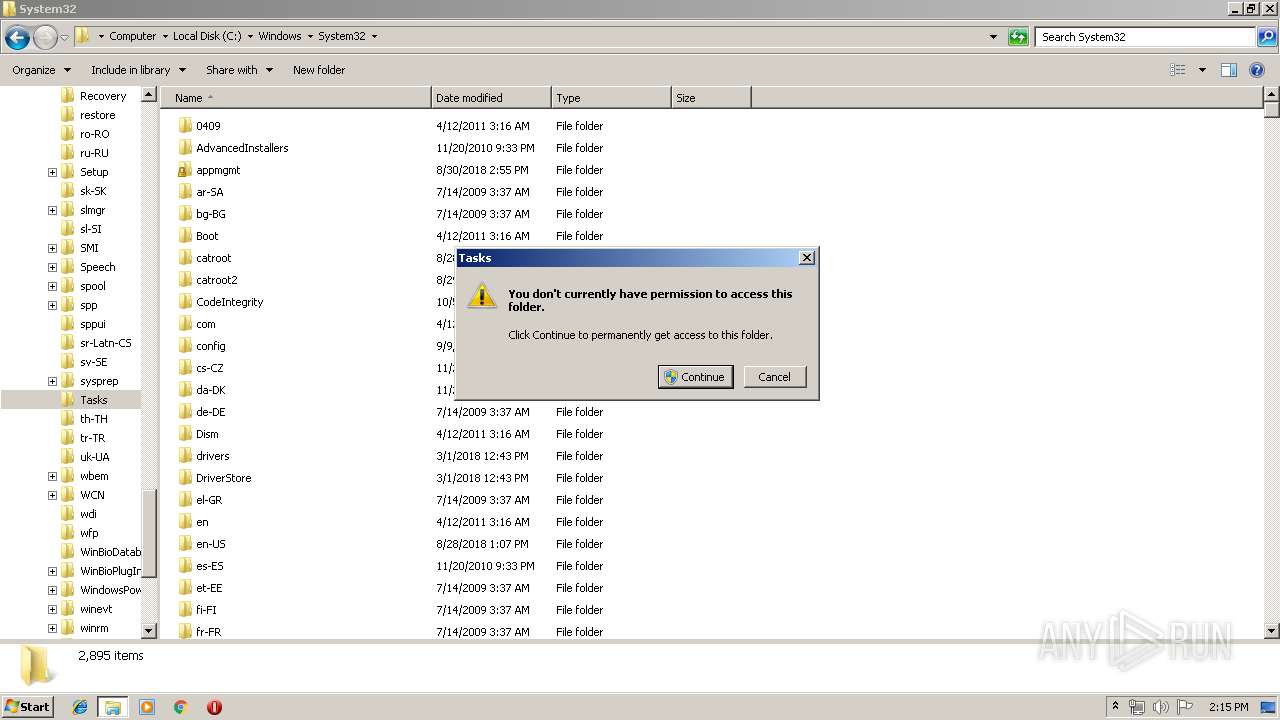Image resolution: width=1280 pixels, height=720 pixels.
Task: Click the Windows Explorer taskbar icon
Action: pos(113,707)
